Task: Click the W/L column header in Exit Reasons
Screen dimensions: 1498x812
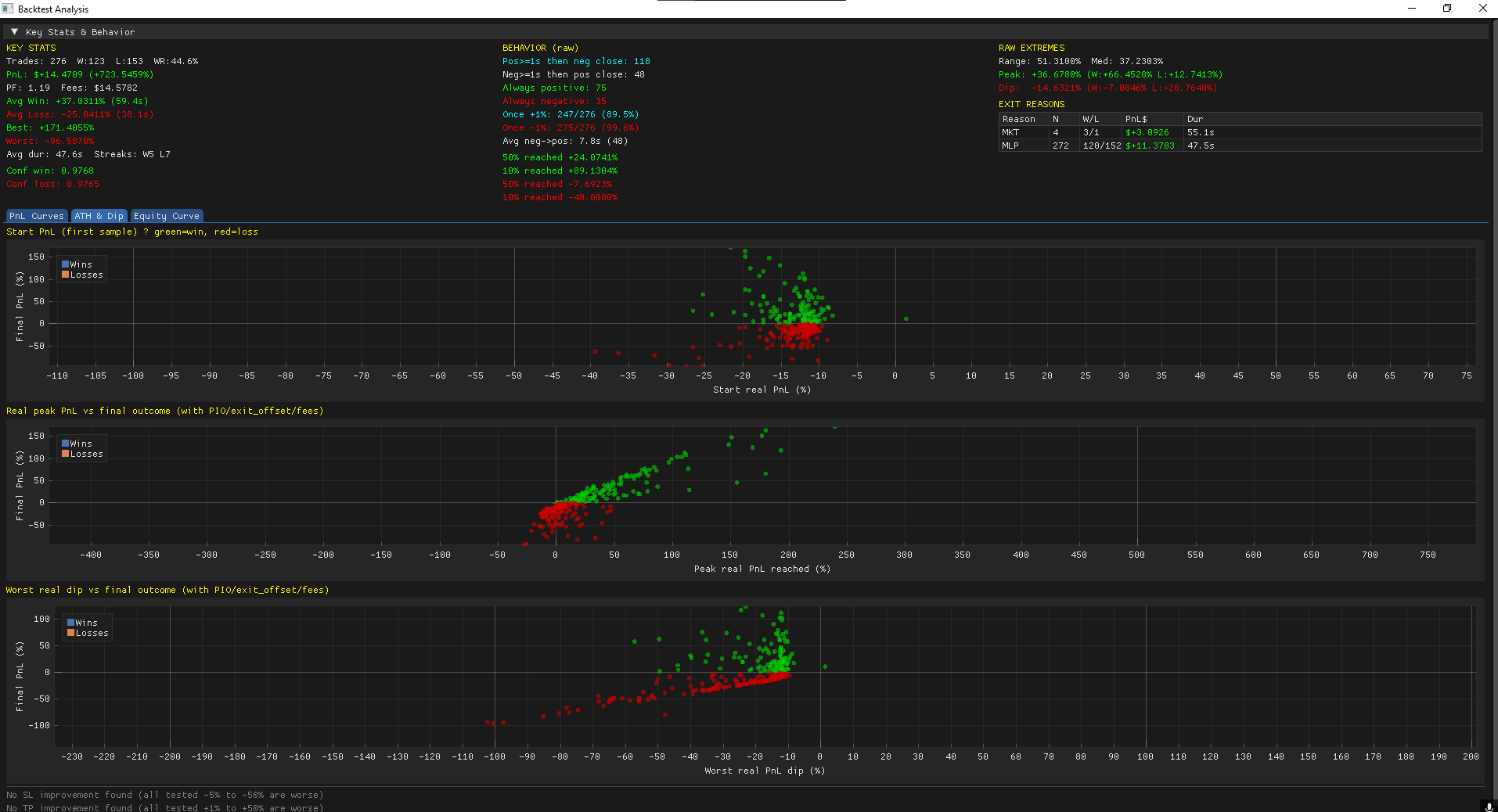Action: [1091, 119]
